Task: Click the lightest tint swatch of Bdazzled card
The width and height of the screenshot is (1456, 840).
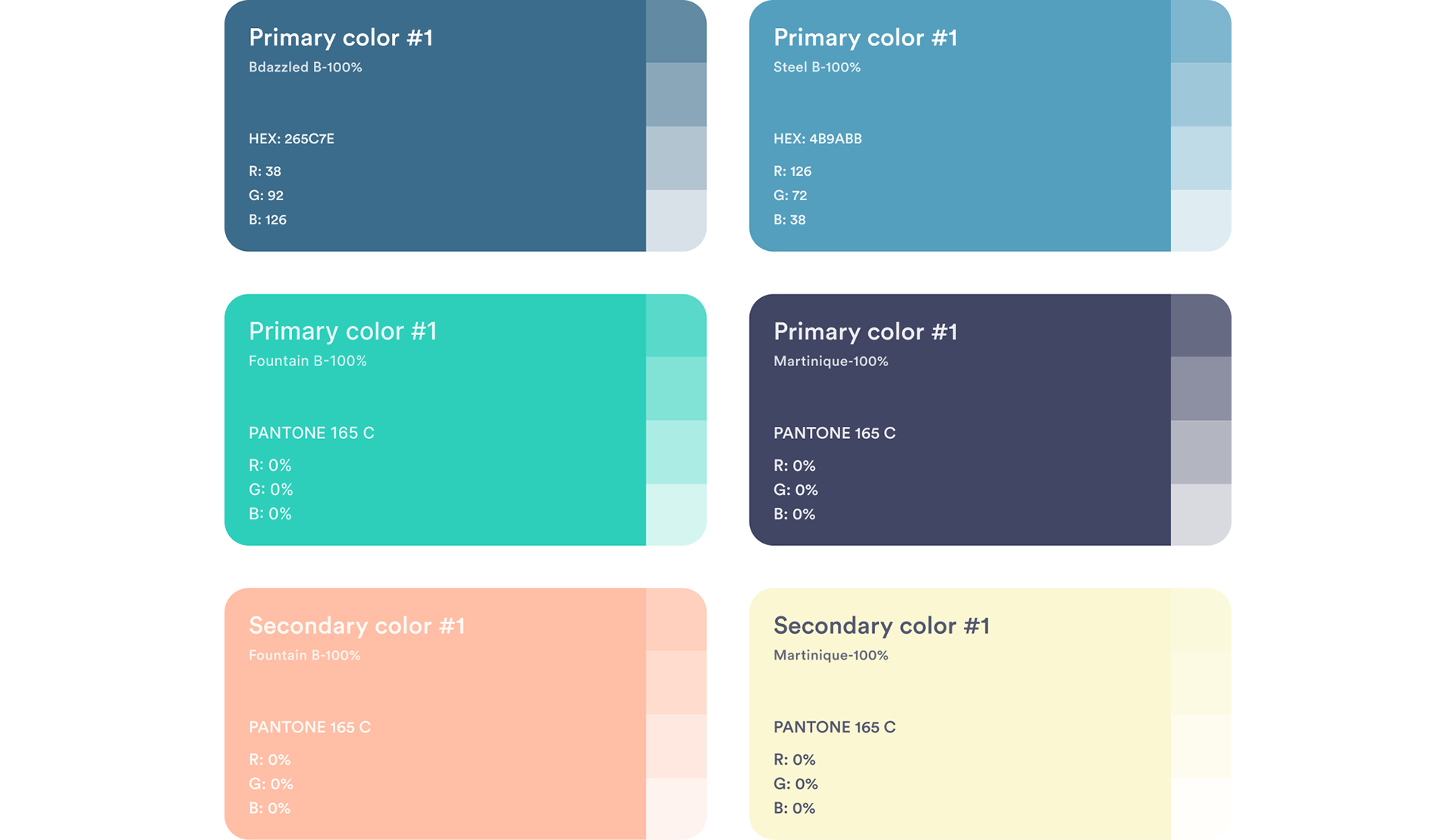Action: [x=676, y=220]
